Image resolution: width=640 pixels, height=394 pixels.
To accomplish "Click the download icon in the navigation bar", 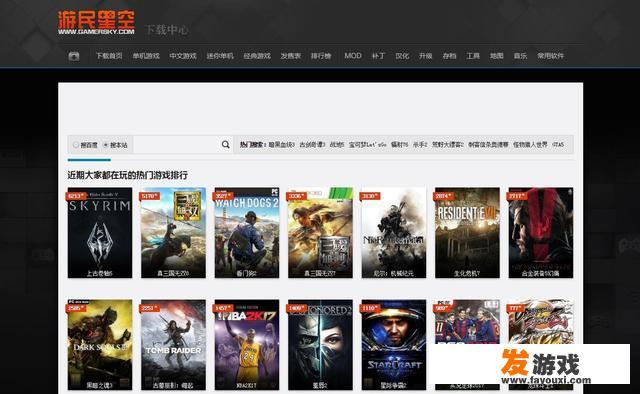I will [x=74, y=56].
